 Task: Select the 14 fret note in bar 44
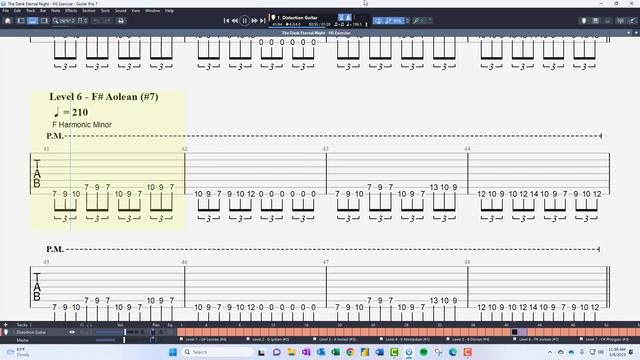[x=534, y=194]
